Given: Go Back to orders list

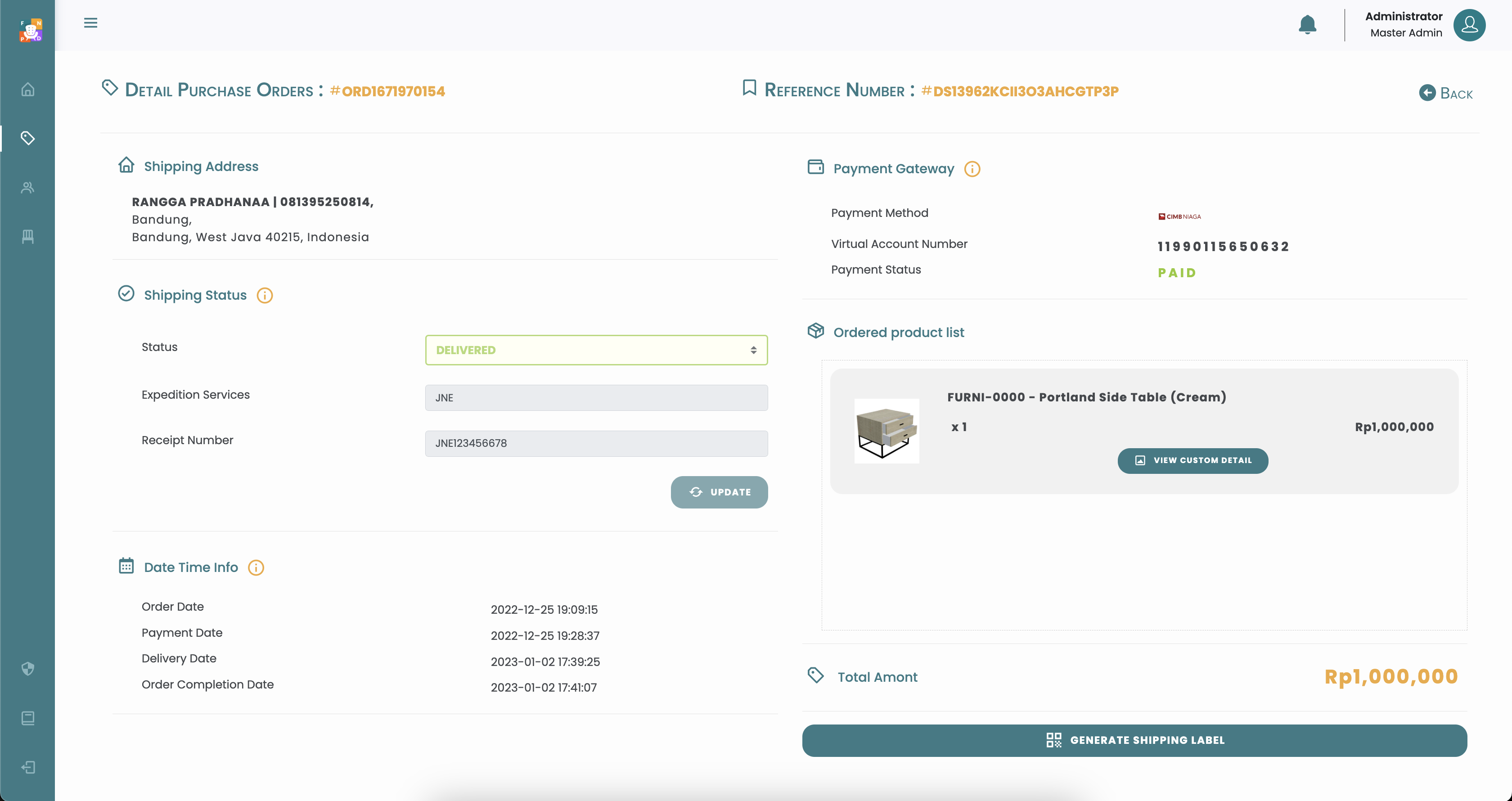Looking at the screenshot, I should [x=1446, y=93].
